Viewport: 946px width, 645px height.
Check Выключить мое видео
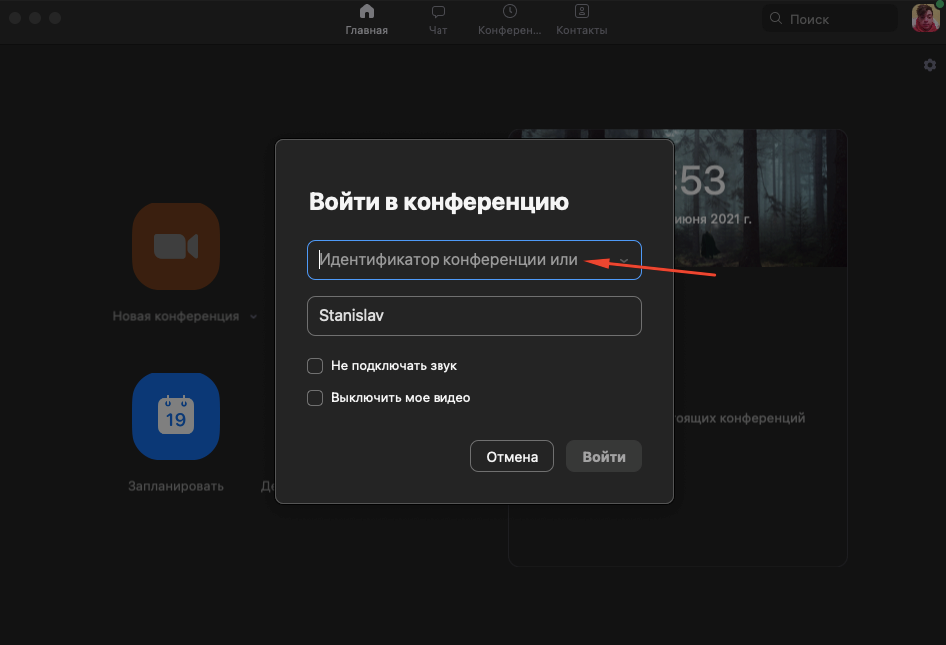315,398
